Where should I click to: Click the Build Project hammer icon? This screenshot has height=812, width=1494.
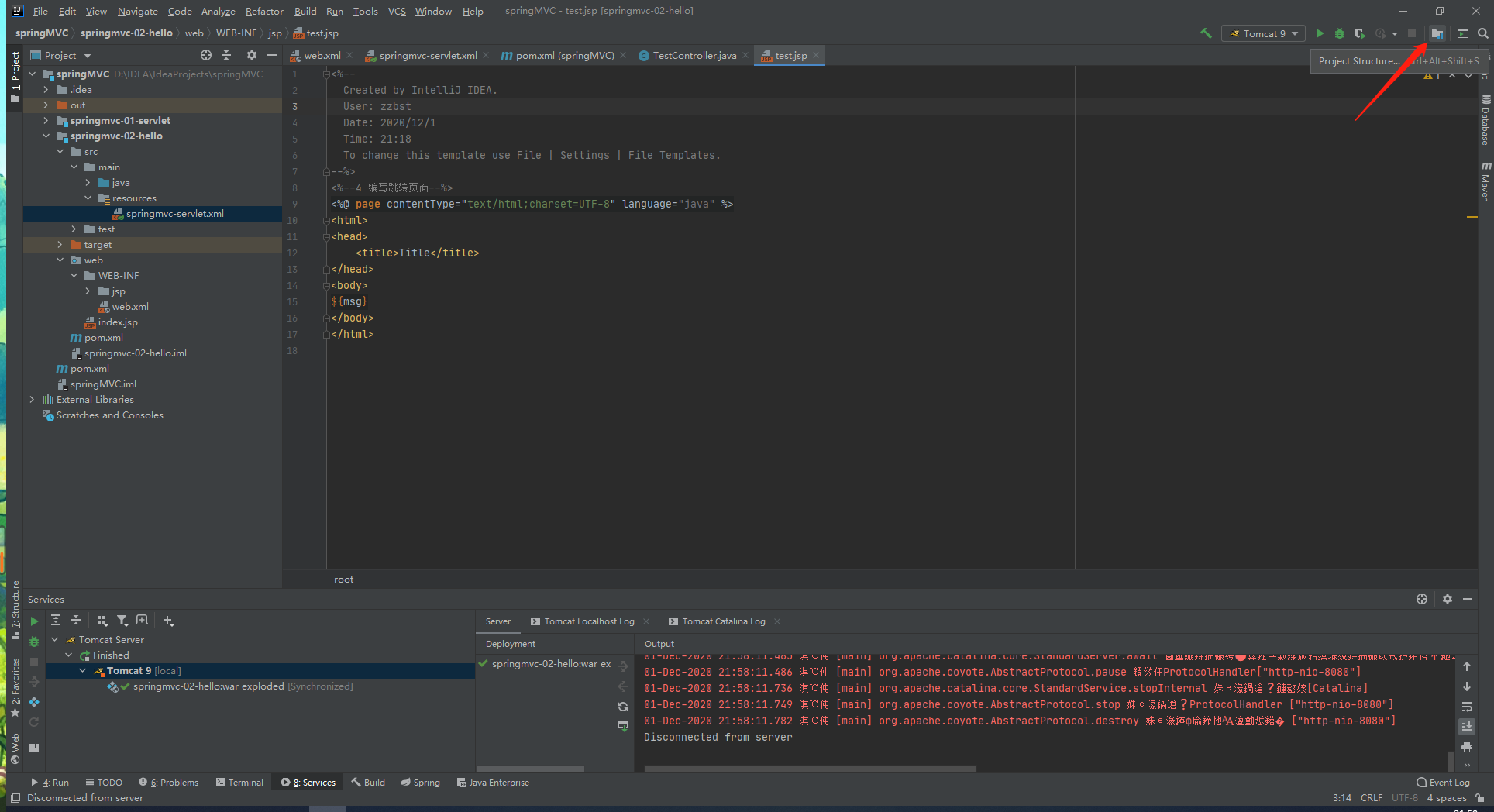pyautogui.click(x=1206, y=33)
